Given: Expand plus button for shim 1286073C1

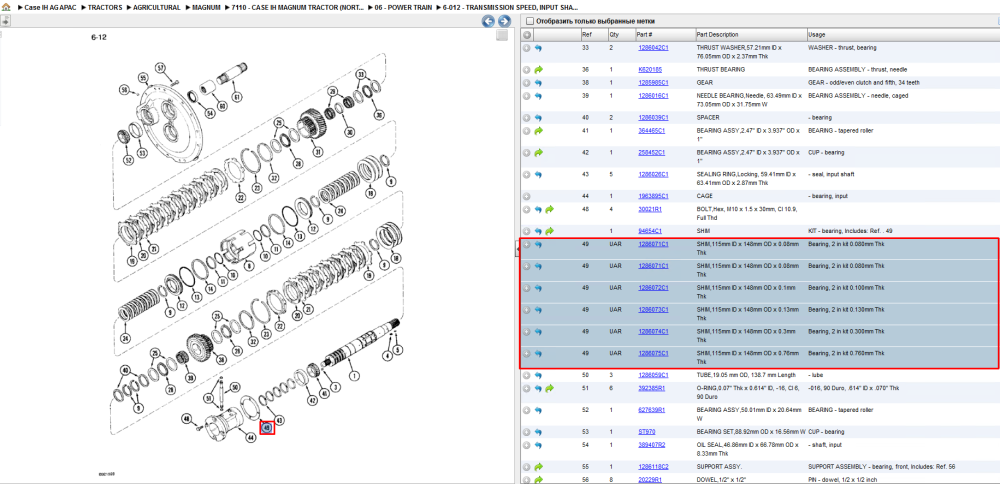Looking at the screenshot, I should coord(527,310).
